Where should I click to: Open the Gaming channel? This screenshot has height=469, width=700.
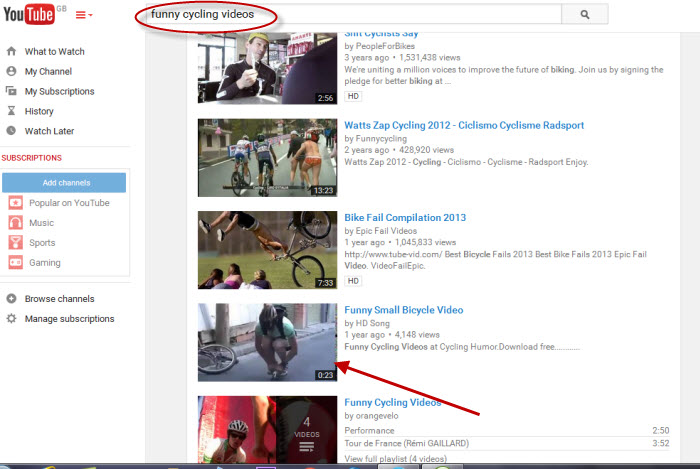point(45,263)
